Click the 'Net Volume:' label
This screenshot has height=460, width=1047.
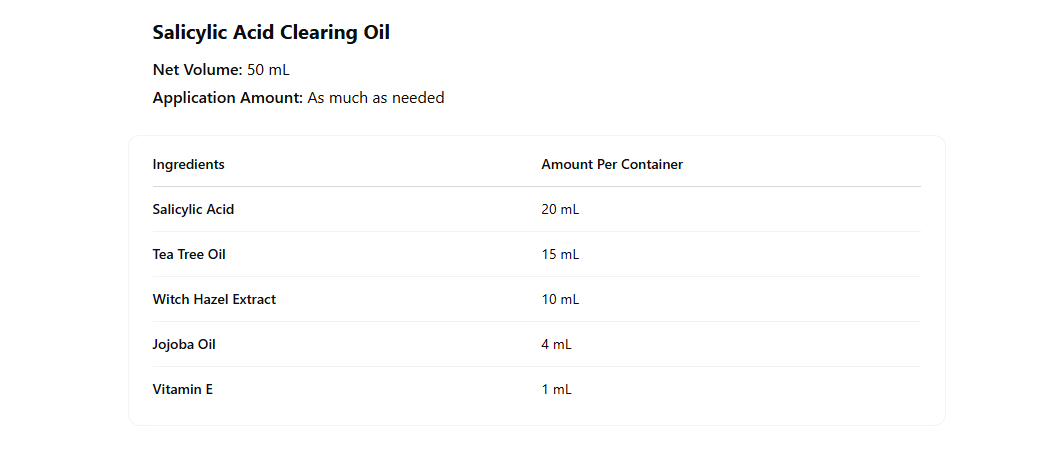click(197, 70)
